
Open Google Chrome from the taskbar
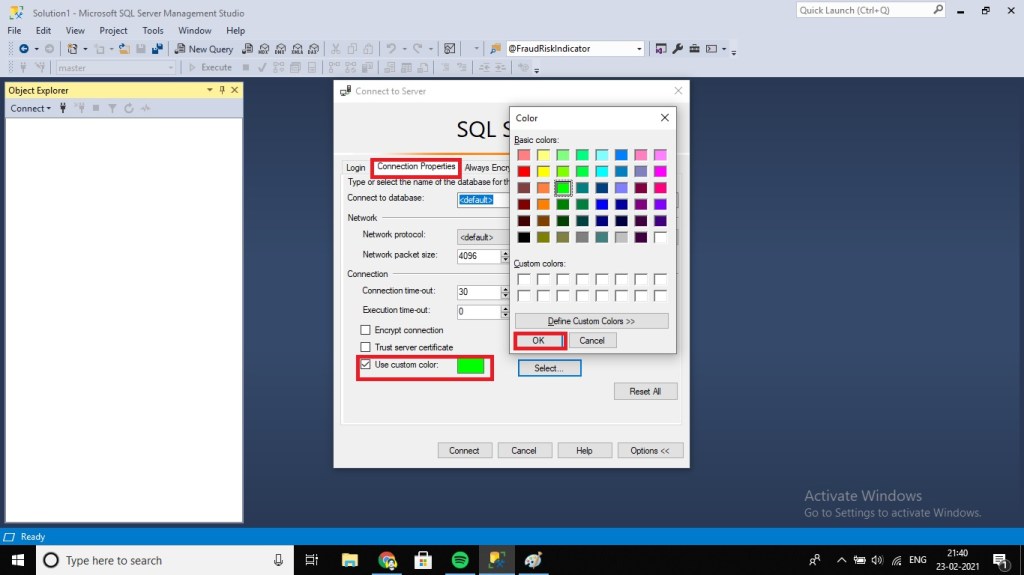coord(387,560)
